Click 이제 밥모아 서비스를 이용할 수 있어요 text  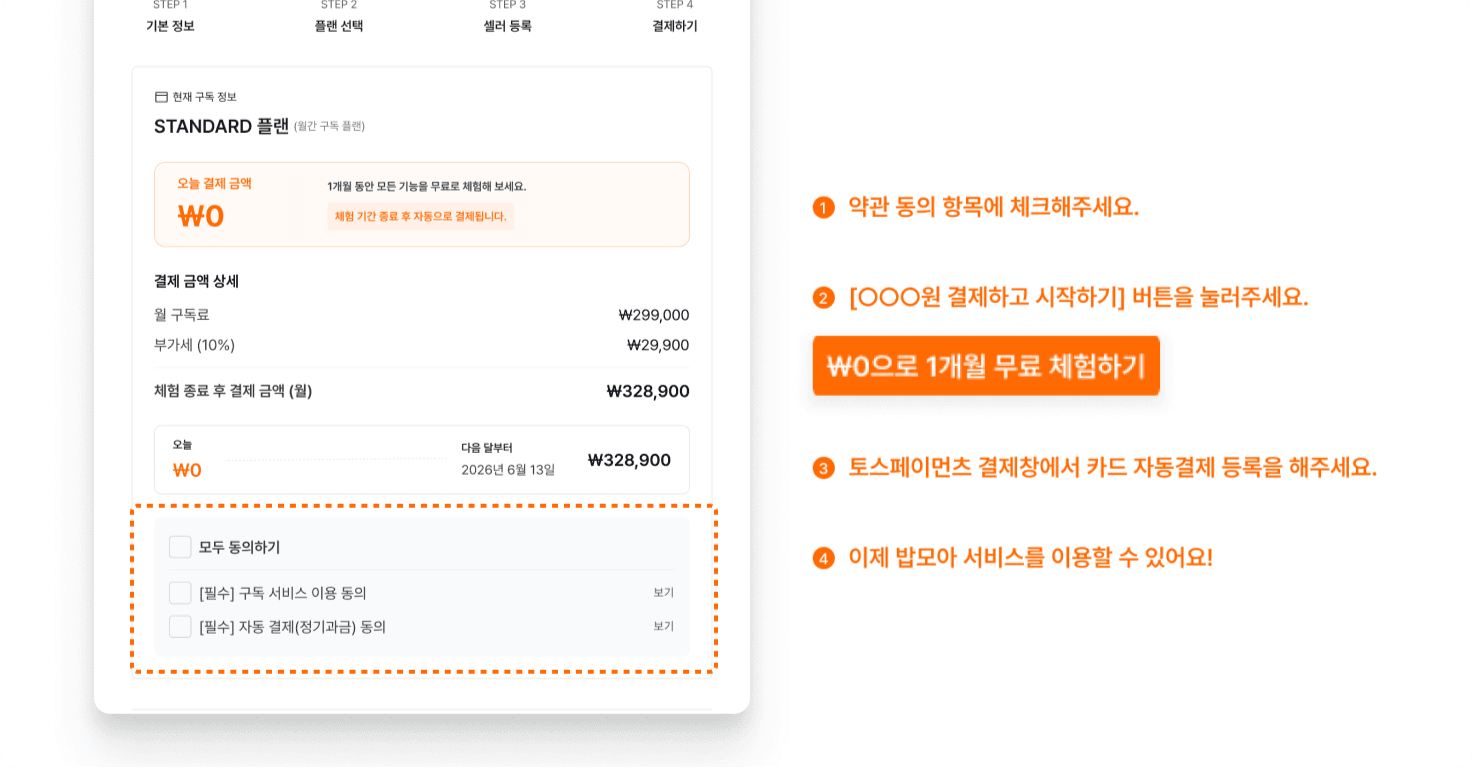pyautogui.click(x=1031, y=557)
